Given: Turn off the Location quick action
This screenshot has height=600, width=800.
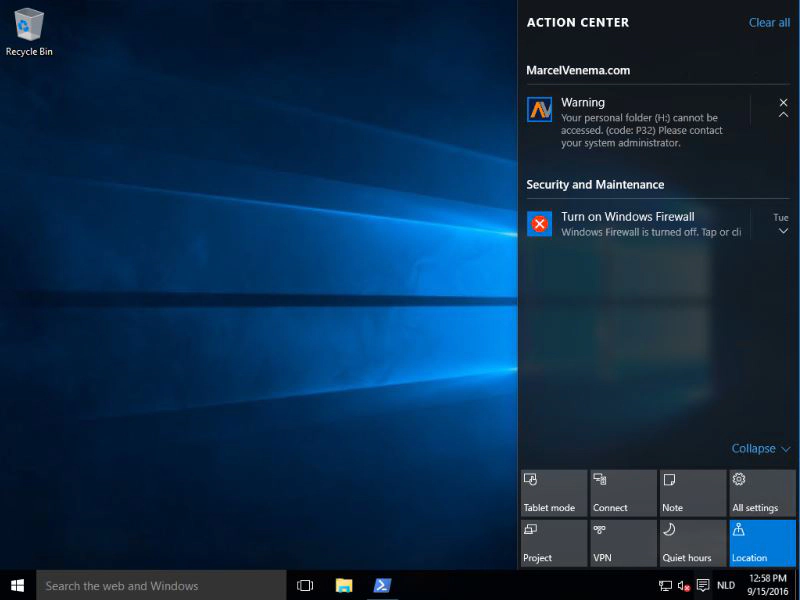Looking at the screenshot, I should (762, 543).
